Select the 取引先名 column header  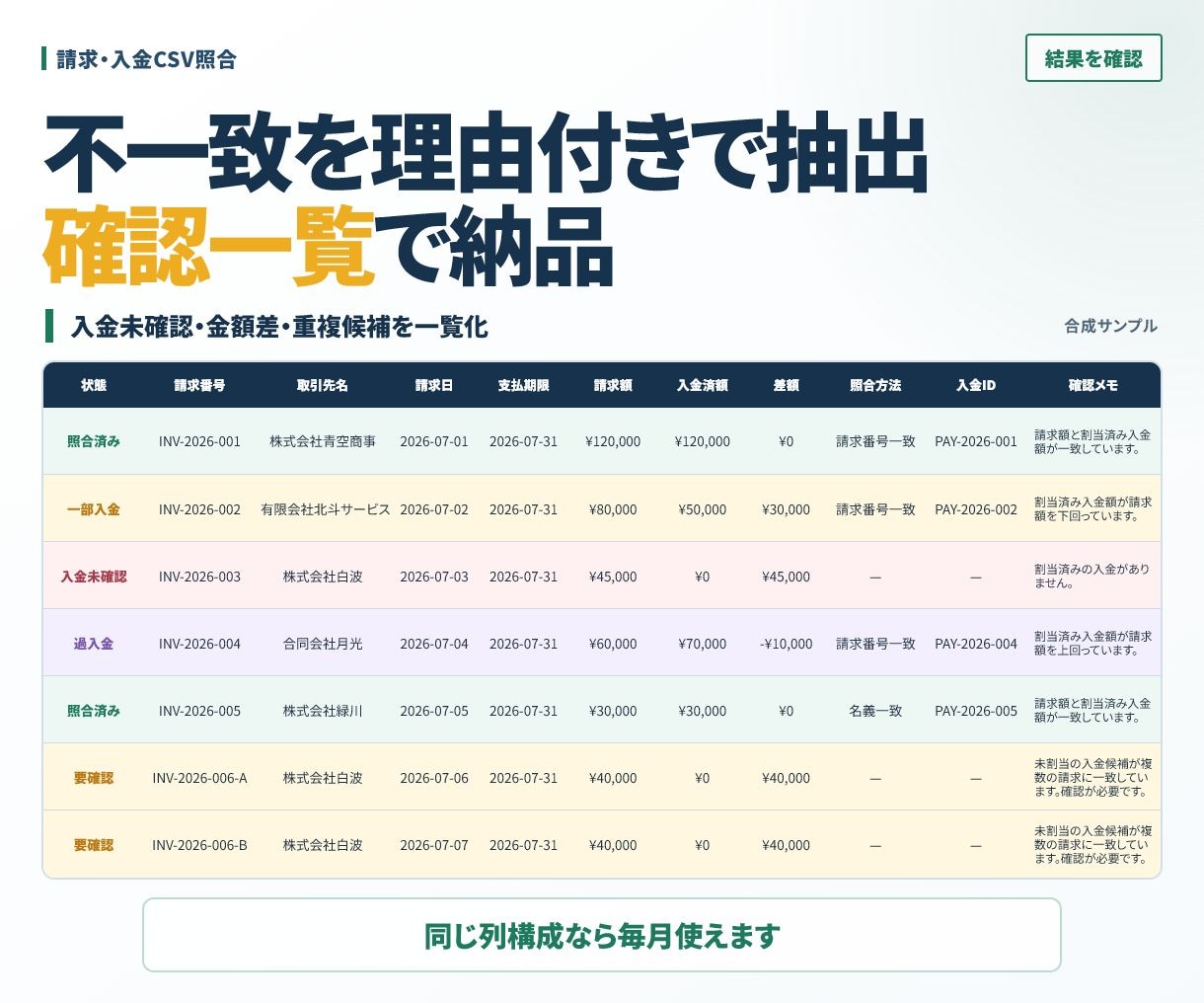(x=323, y=385)
